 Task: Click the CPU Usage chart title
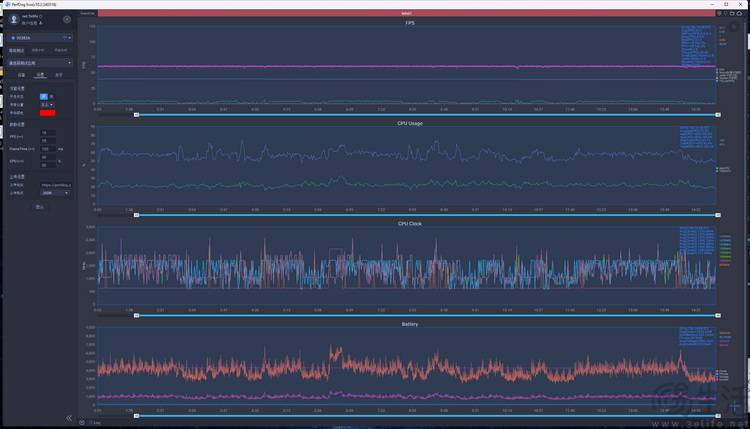[410, 123]
